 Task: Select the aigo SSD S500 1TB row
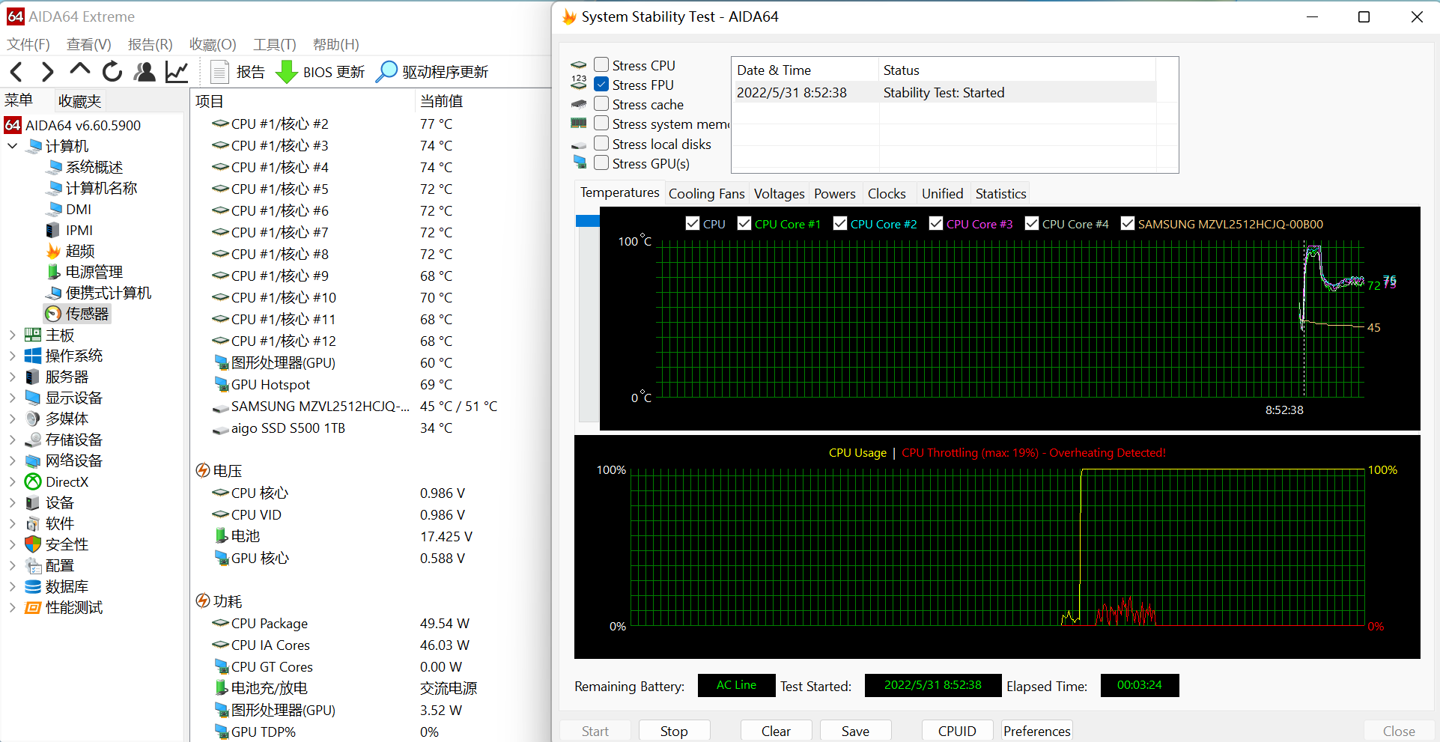(x=370, y=428)
